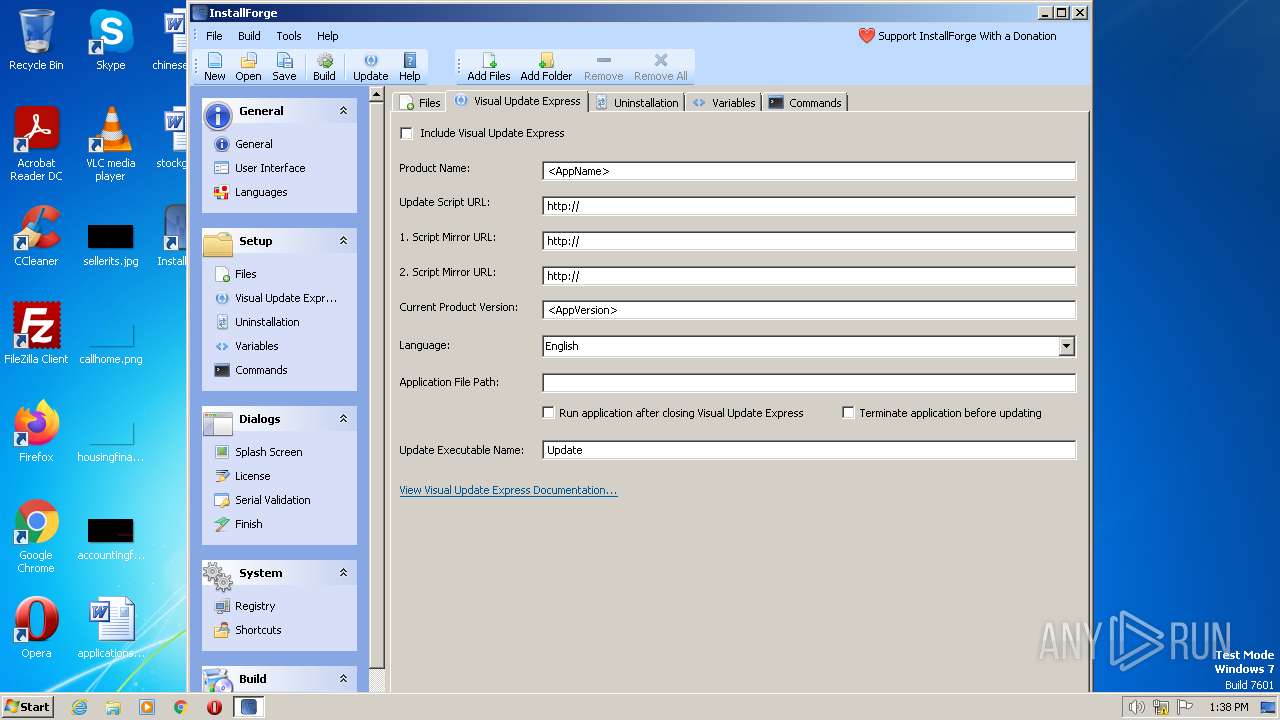The image size is (1280, 720).
Task: Open Registry under System
Action: tap(245, 606)
